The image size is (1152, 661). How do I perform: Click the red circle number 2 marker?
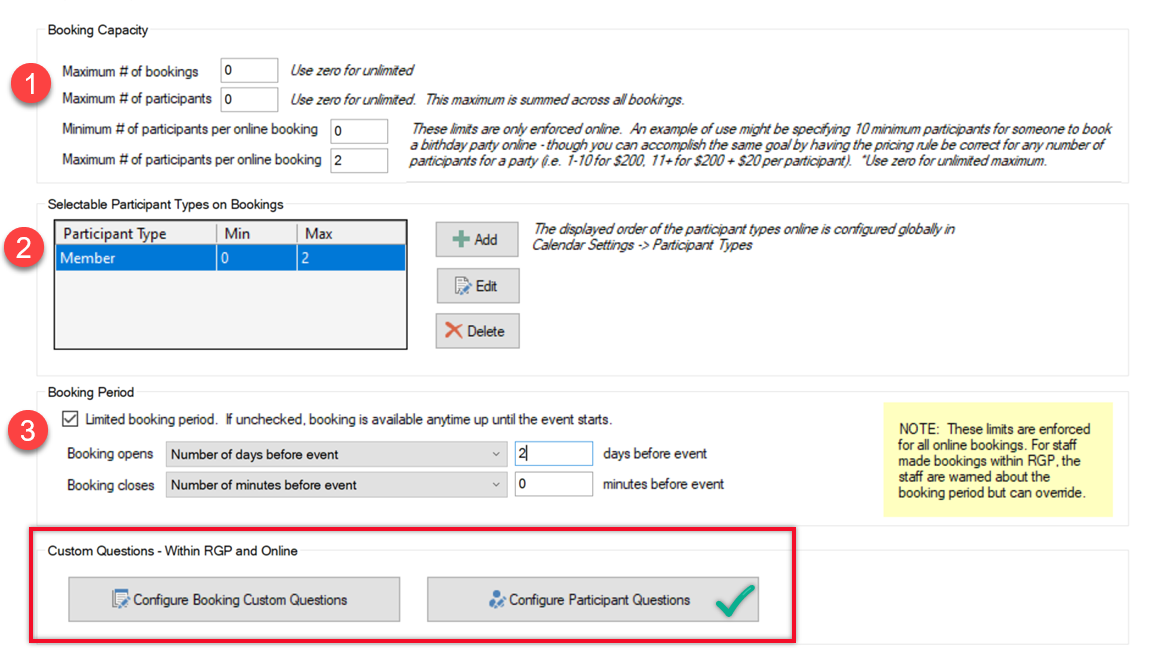pos(26,247)
